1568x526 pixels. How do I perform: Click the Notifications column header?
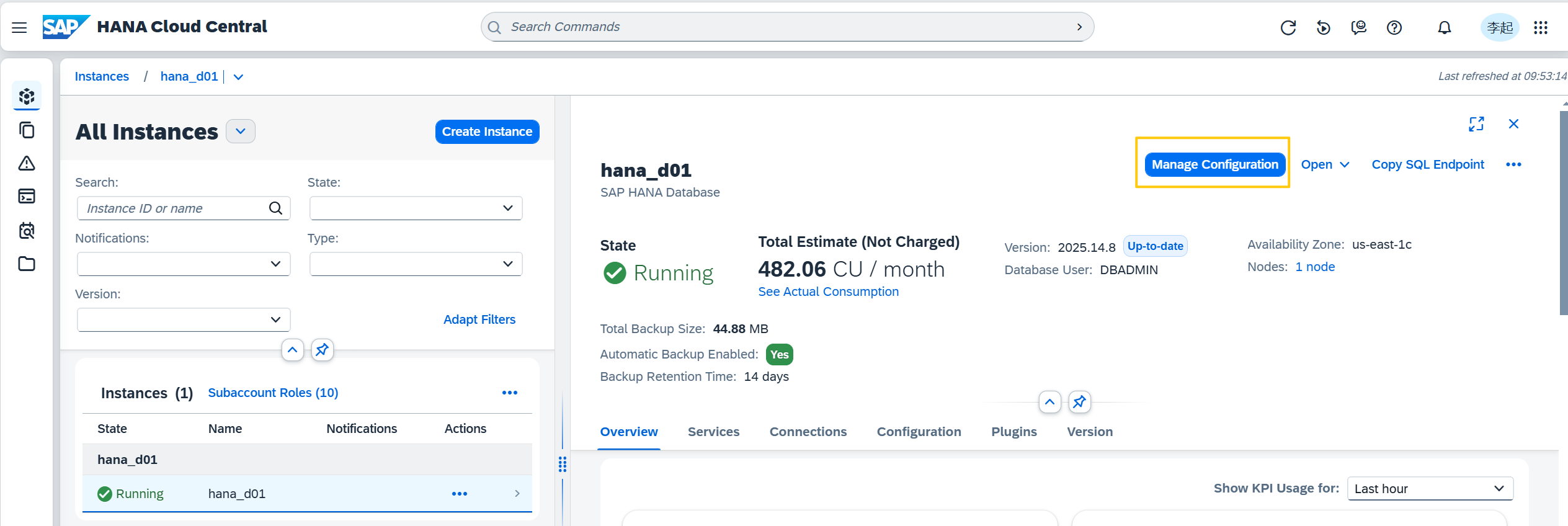click(362, 429)
